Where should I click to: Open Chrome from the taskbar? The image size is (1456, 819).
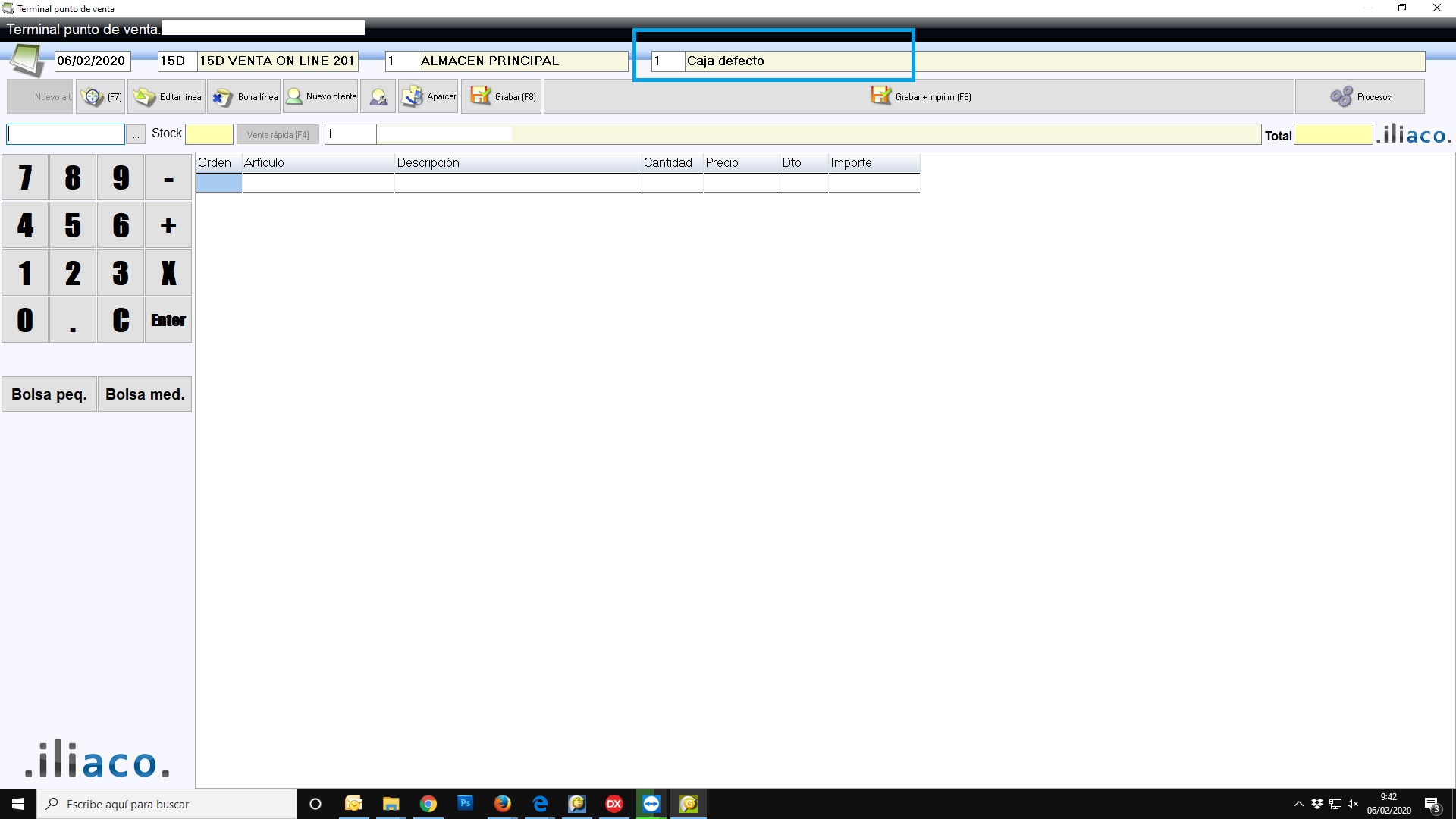428,804
